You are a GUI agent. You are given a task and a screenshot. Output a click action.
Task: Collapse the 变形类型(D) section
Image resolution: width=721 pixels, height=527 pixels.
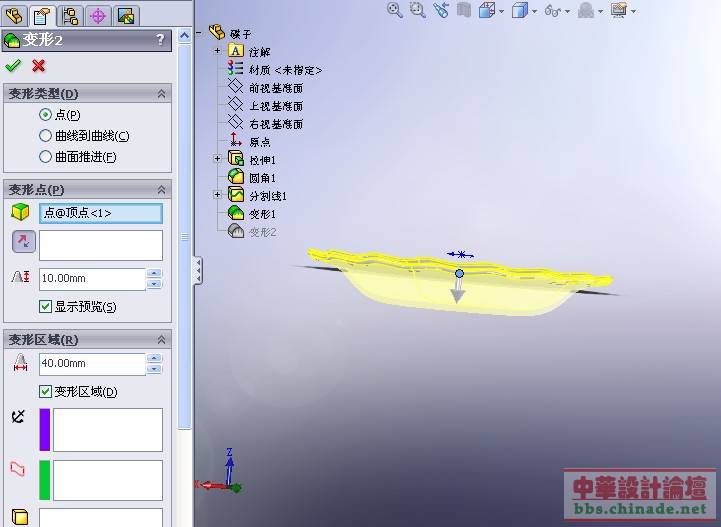click(x=161, y=94)
